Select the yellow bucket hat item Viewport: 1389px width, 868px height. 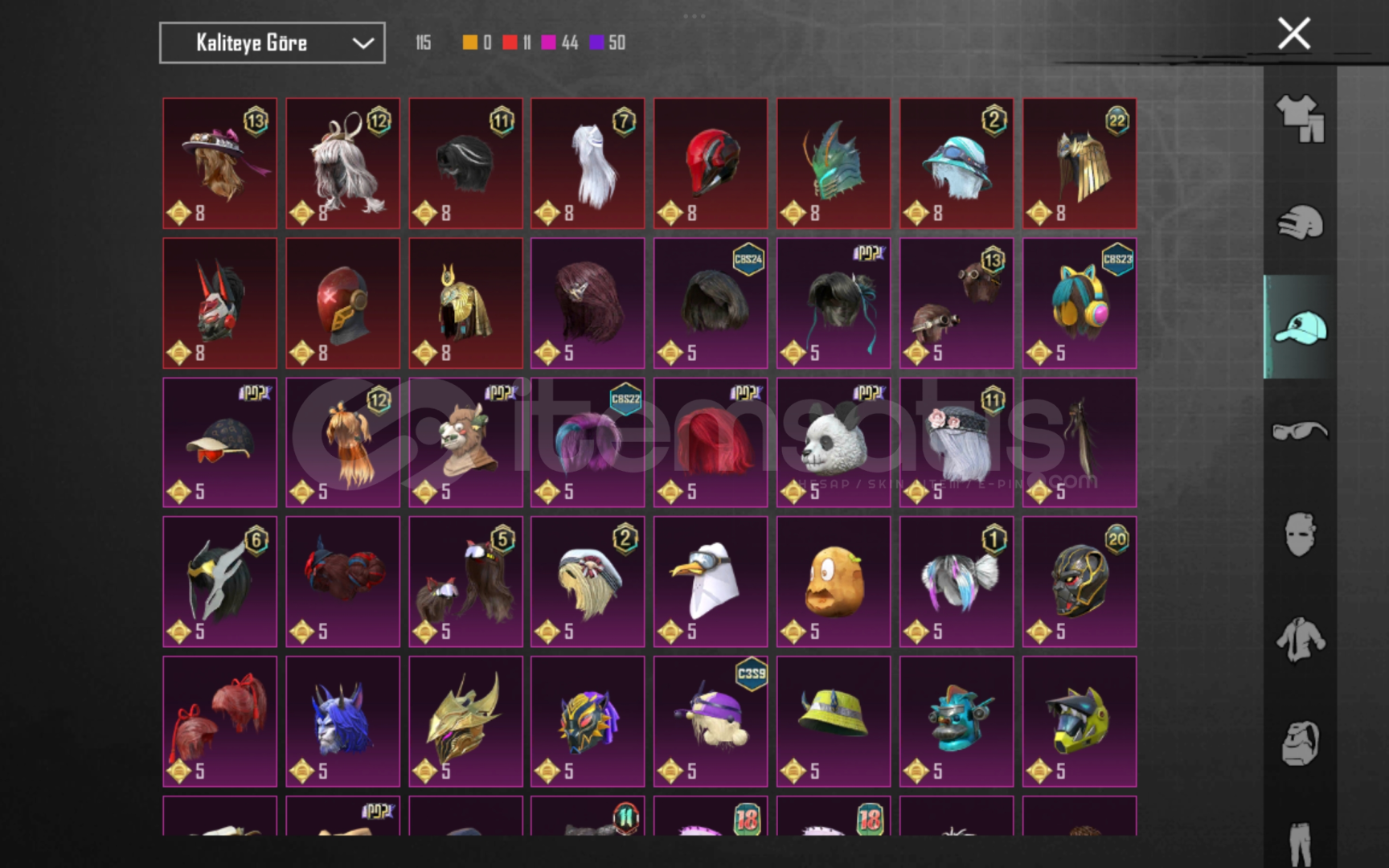(834, 722)
